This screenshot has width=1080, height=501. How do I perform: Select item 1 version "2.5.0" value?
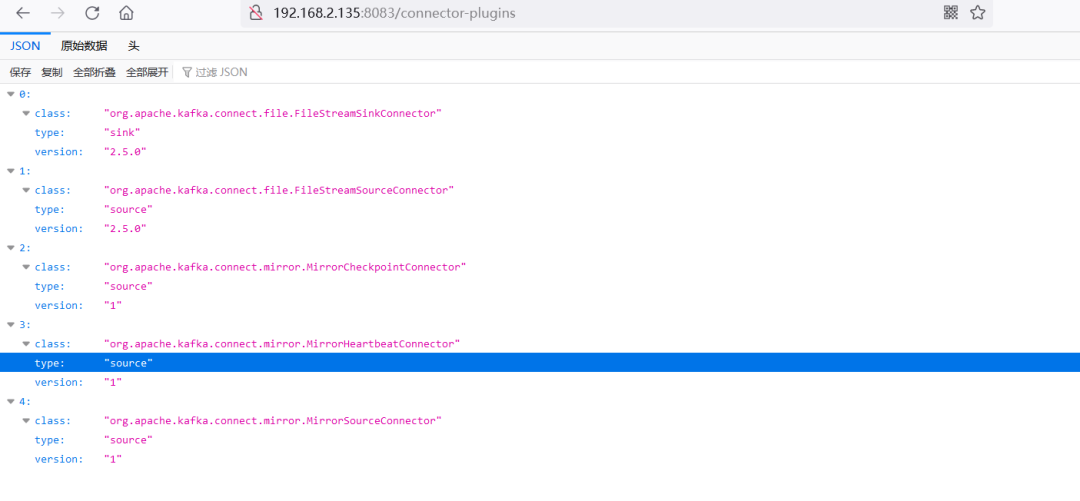click(125, 229)
